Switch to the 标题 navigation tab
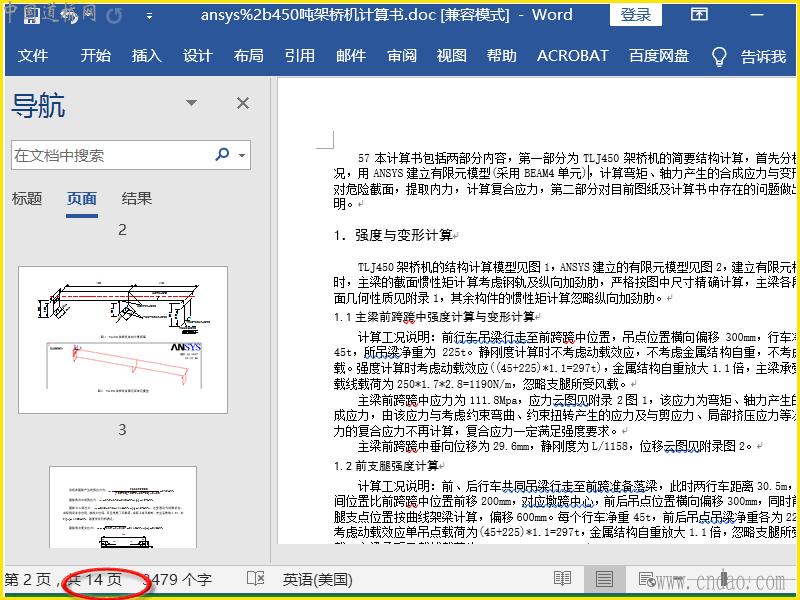 tap(27, 198)
